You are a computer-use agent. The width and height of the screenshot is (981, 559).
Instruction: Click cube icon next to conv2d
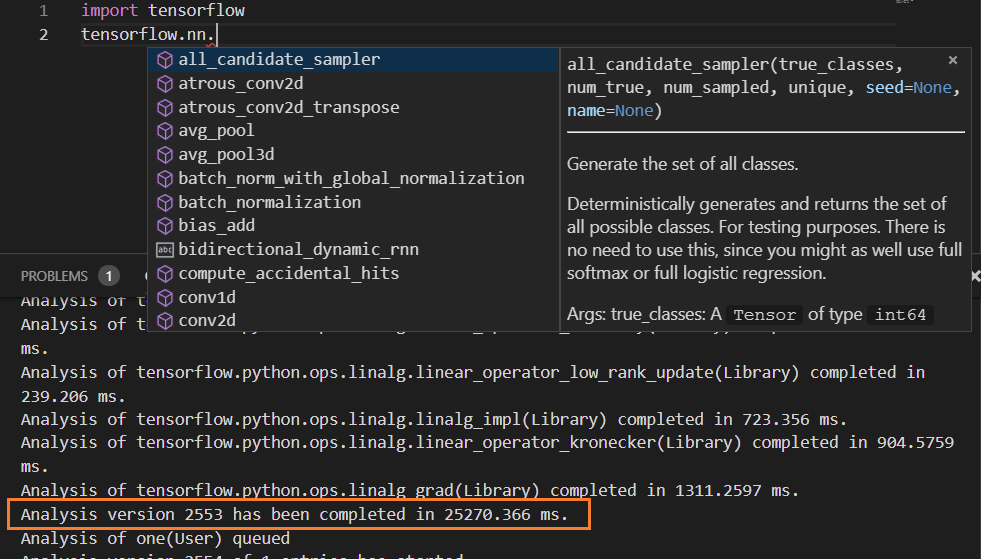click(x=165, y=321)
